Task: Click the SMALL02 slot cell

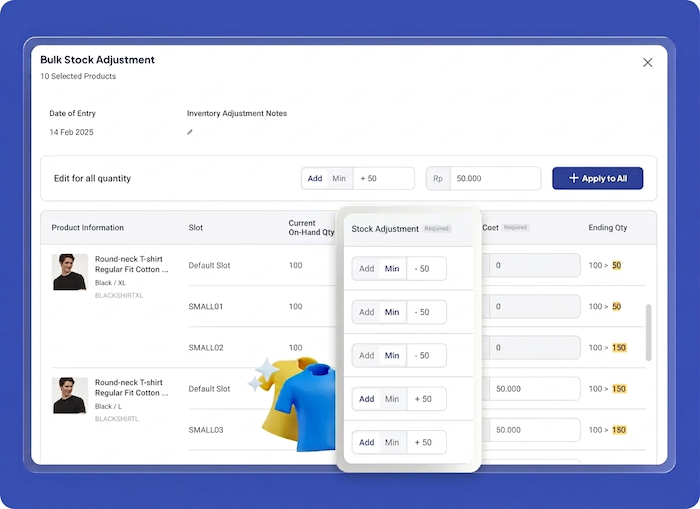Action: point(206,347)
